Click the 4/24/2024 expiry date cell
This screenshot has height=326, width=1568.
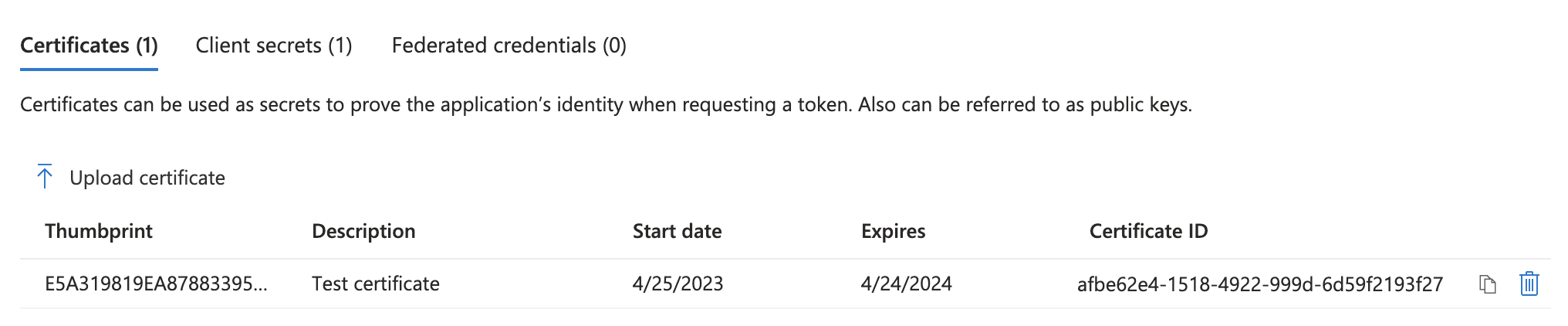pyautogui.click(x=906, y=284)
